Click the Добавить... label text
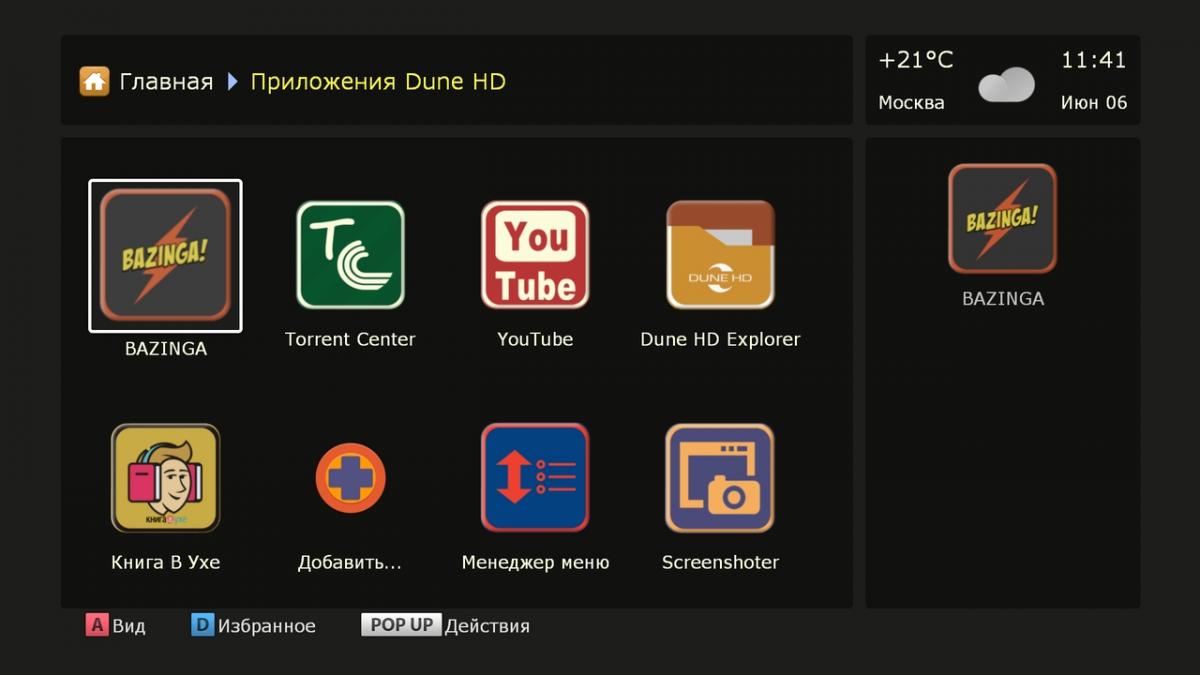This screenshot has width=1200, height=675. tap(350, 562)
